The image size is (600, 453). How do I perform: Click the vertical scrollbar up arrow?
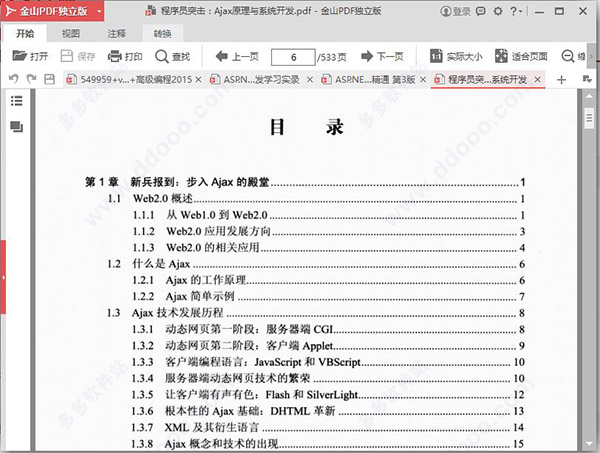tap(589, 96)
